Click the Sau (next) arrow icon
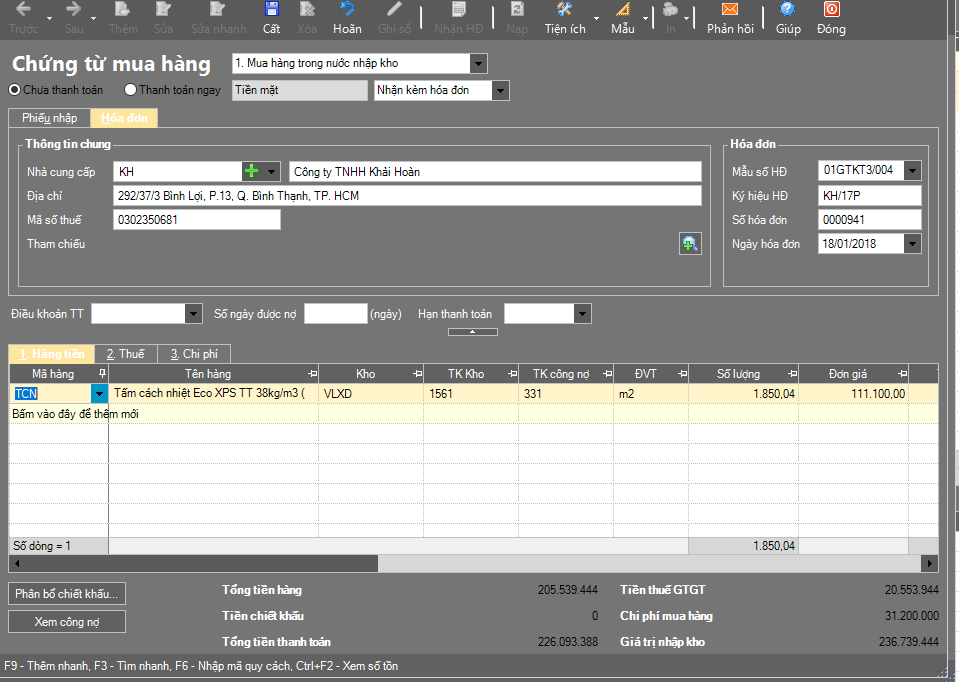 point(73,9)
